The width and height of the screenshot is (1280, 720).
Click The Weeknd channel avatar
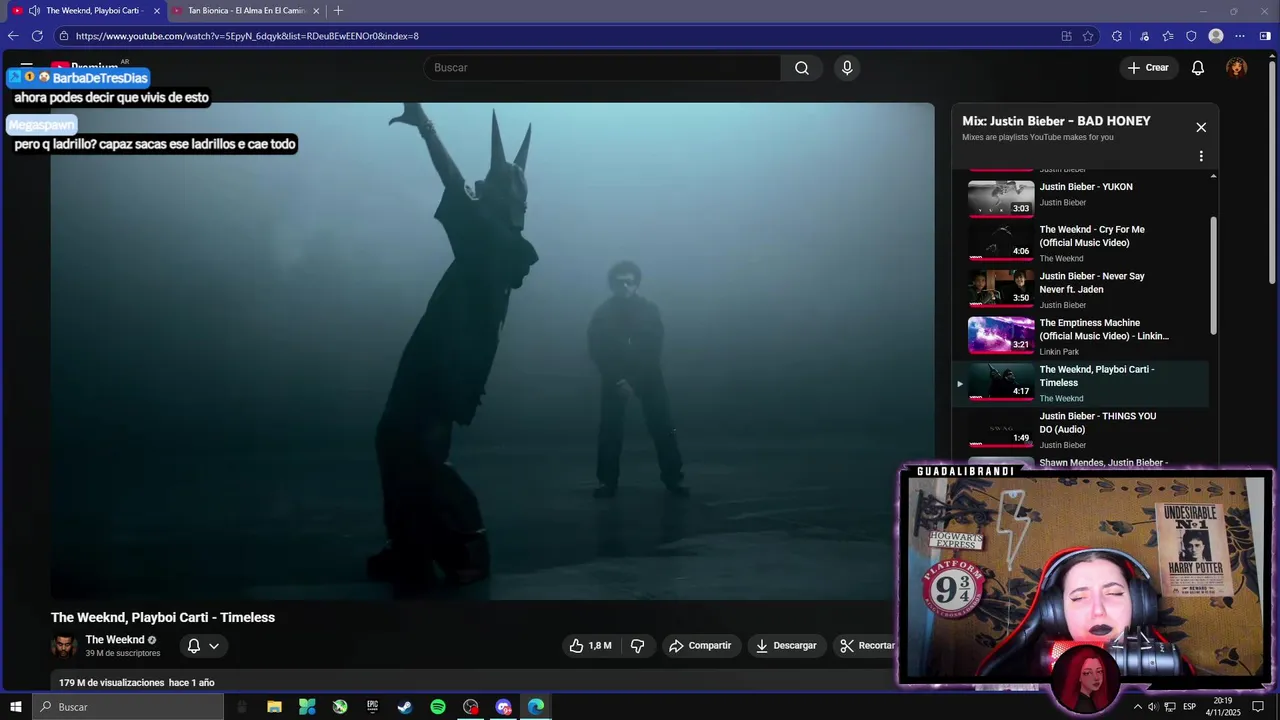(64, 646)
